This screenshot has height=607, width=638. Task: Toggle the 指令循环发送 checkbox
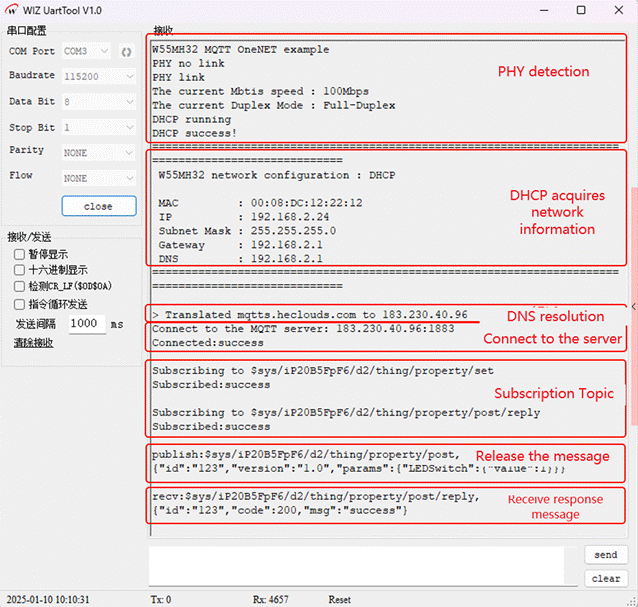pos(19,304)
